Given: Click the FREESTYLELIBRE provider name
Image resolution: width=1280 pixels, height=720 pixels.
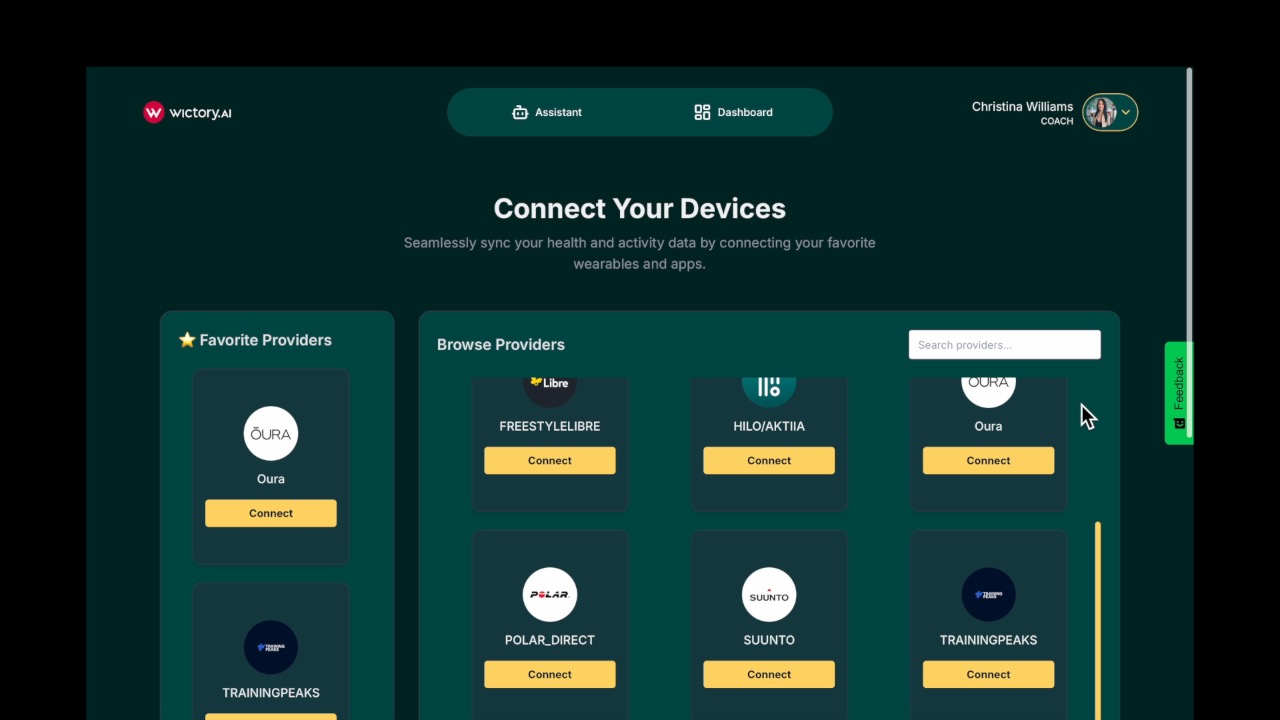Looking at the screenshot, I should (550, 426).
